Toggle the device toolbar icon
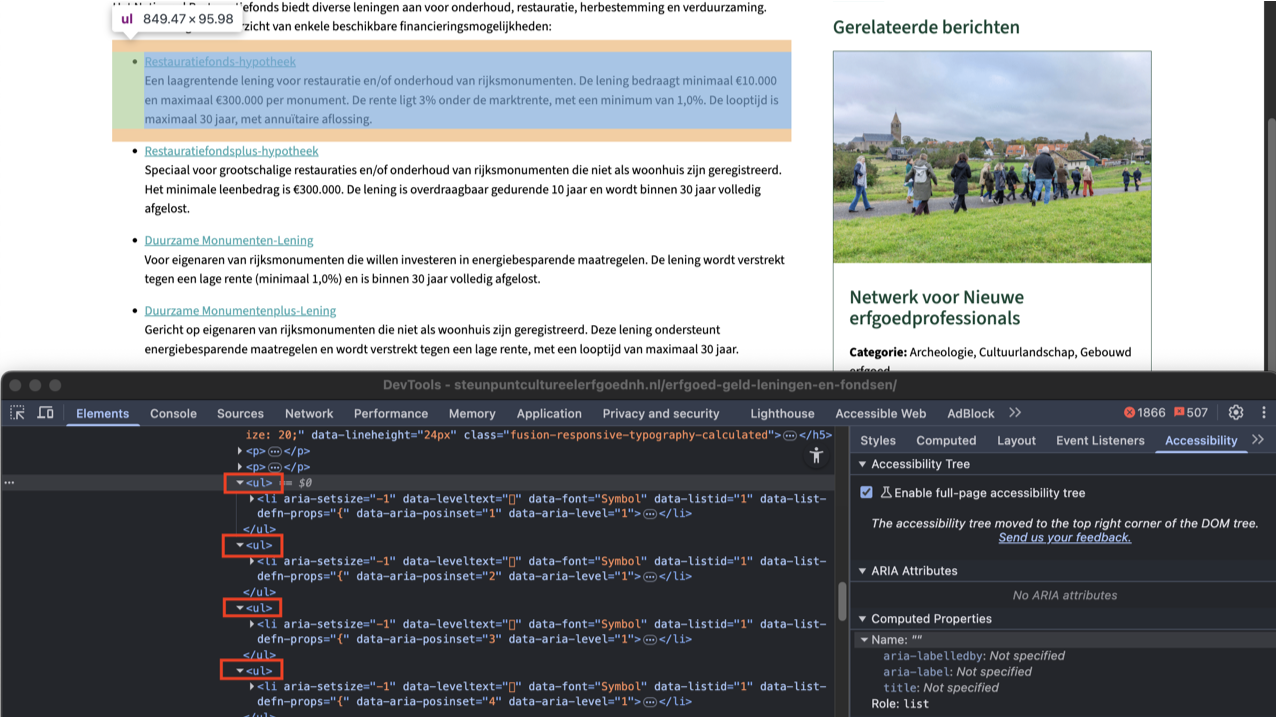Viewport: 1277px width, 717px height. point(46,413)
